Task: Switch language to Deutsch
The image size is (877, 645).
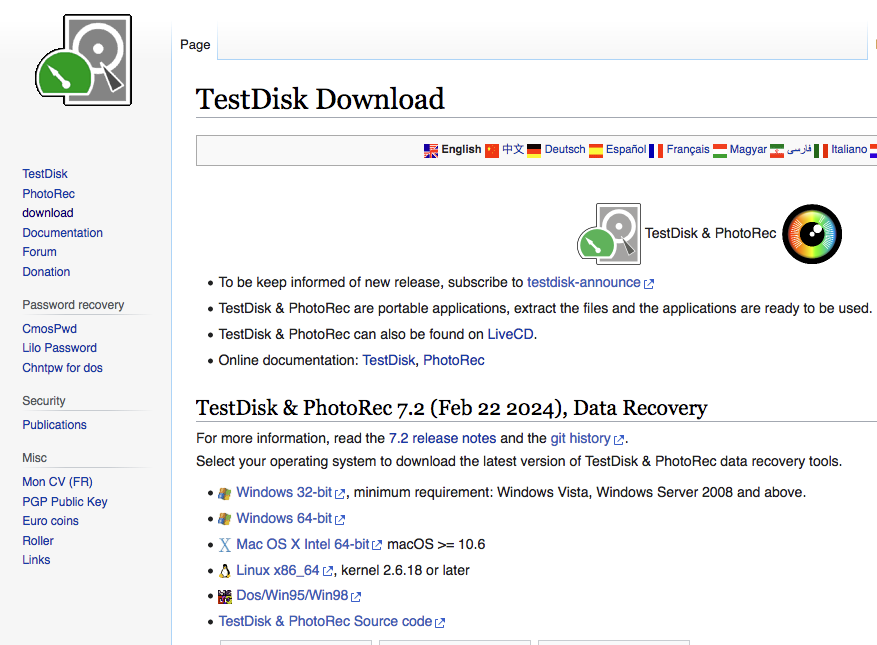Action: click(x=565, y=149)
